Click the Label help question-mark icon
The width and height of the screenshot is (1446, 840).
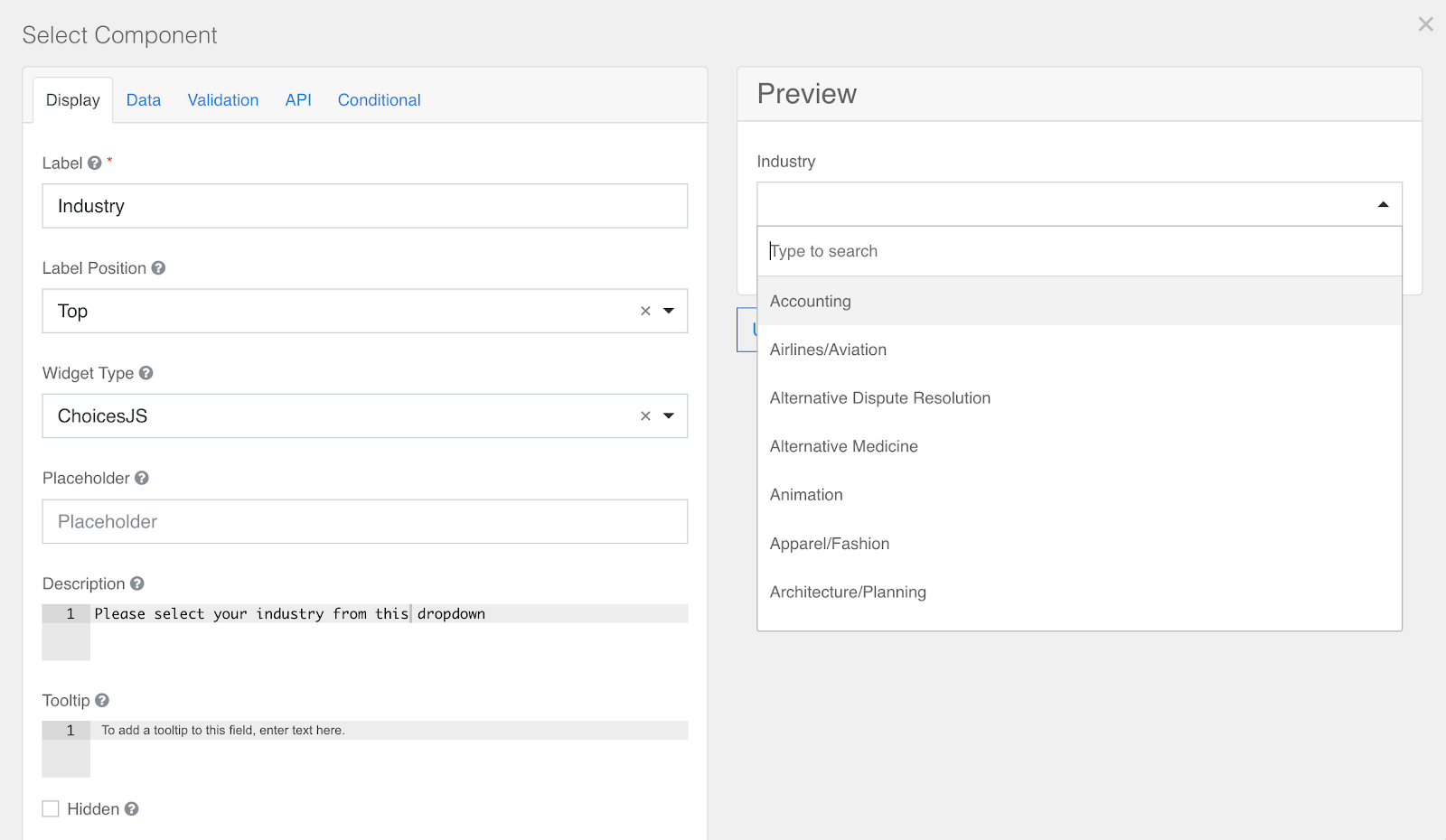[95, 163]
